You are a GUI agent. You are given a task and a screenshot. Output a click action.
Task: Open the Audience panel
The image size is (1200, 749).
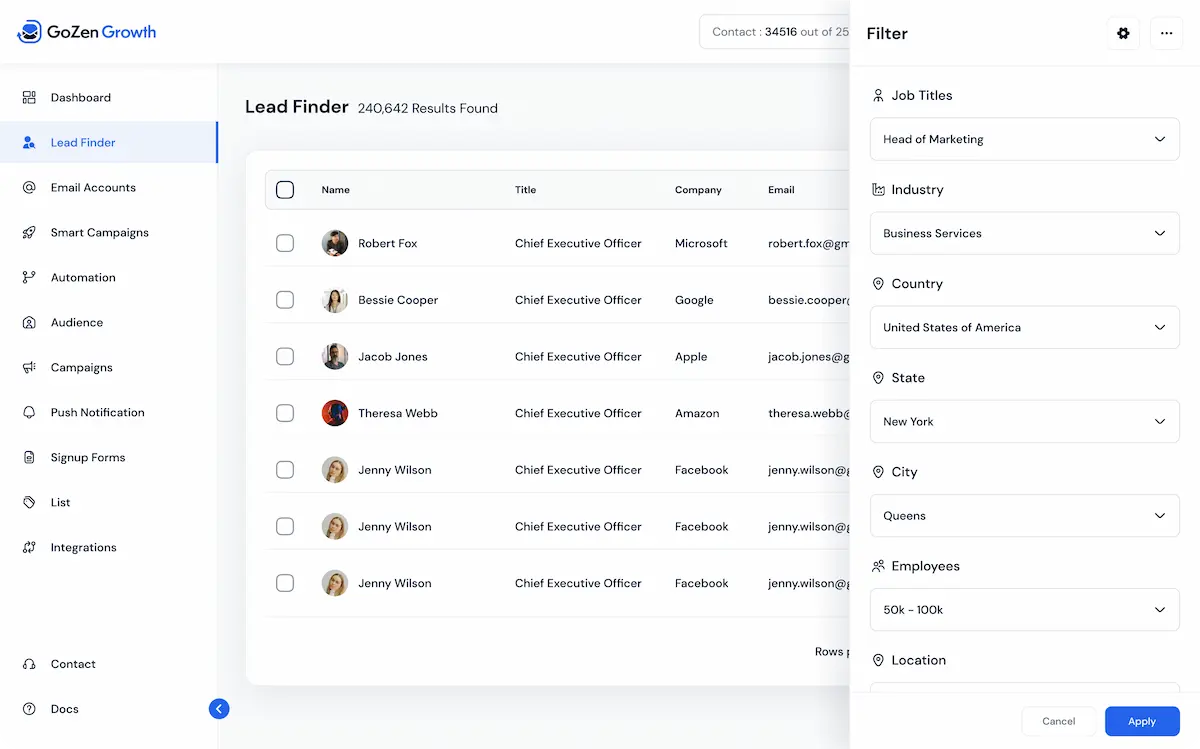coord(77,322)
